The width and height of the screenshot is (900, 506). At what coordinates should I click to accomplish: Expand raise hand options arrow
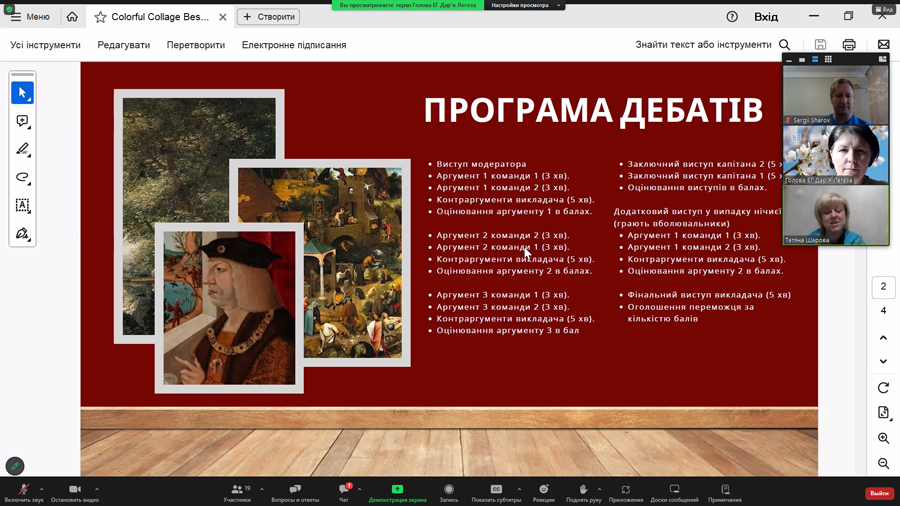(599, 489)
